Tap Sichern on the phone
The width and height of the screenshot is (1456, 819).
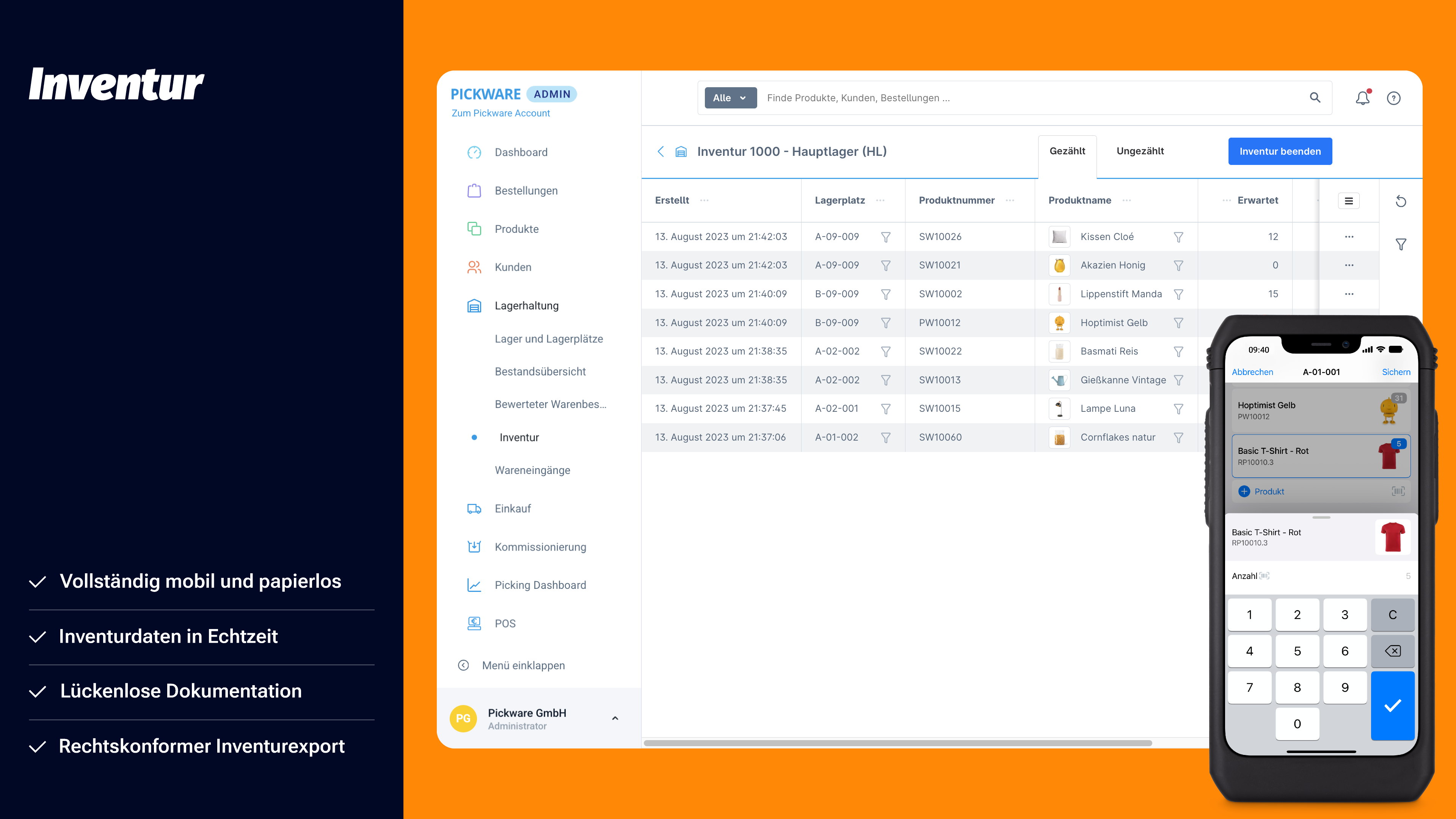(1396, 372)
